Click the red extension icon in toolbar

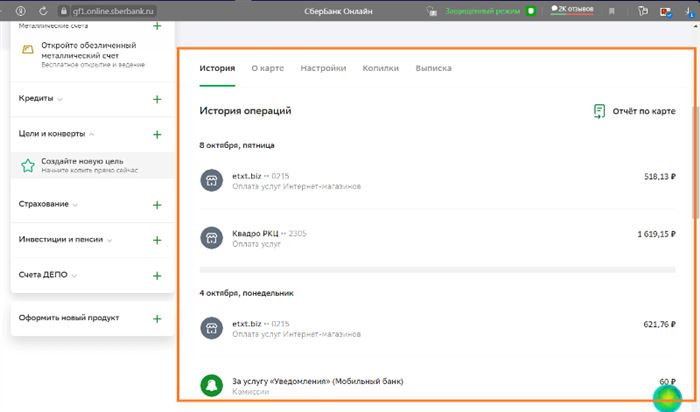665,12
